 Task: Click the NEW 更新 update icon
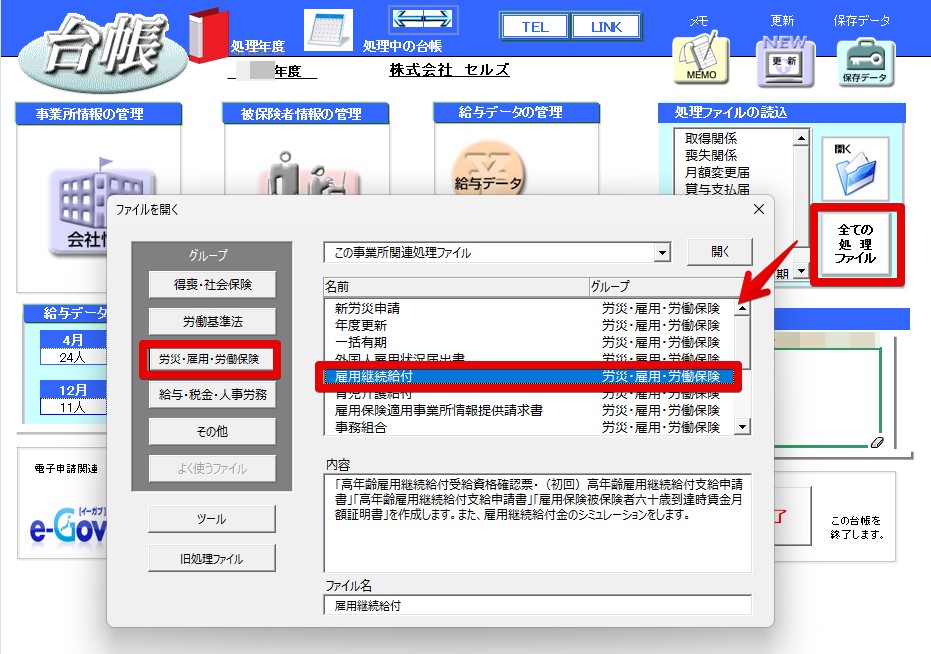point(785,61)
